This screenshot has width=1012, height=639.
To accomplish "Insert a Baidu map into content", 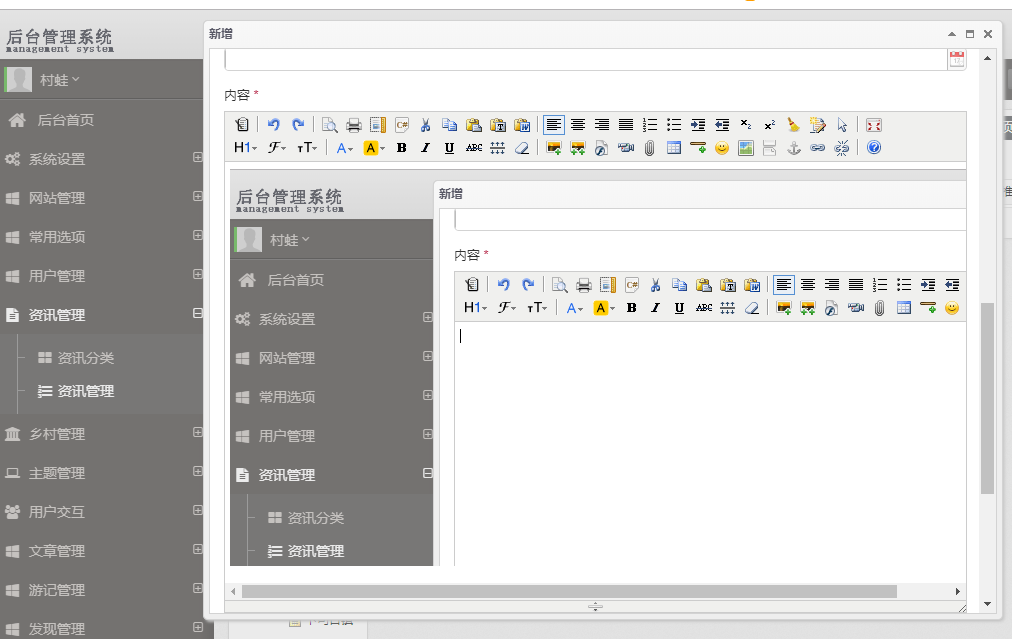I will (x=745, y=148).
